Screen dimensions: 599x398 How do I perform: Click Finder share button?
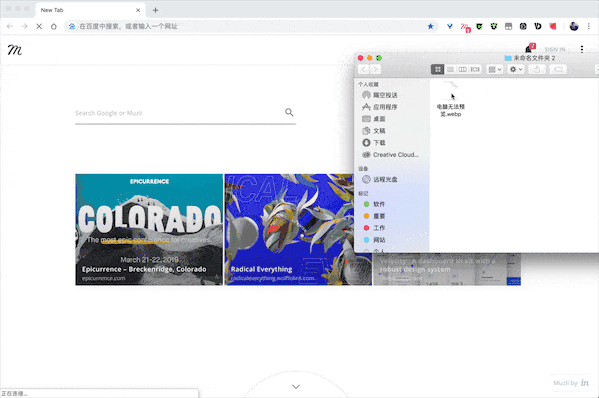(x=537, y=70)
